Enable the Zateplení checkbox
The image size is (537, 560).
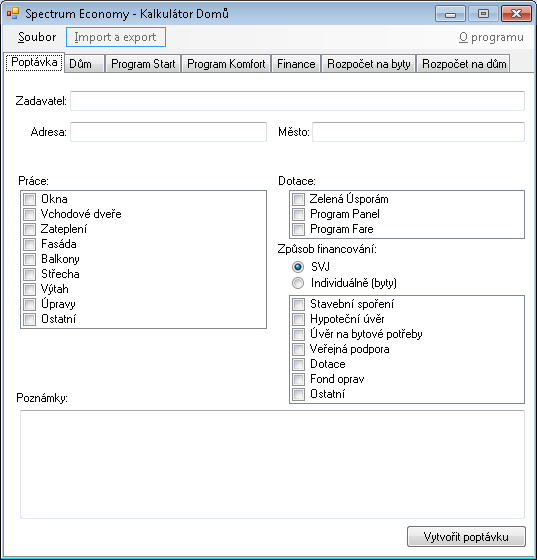(30, 229)
